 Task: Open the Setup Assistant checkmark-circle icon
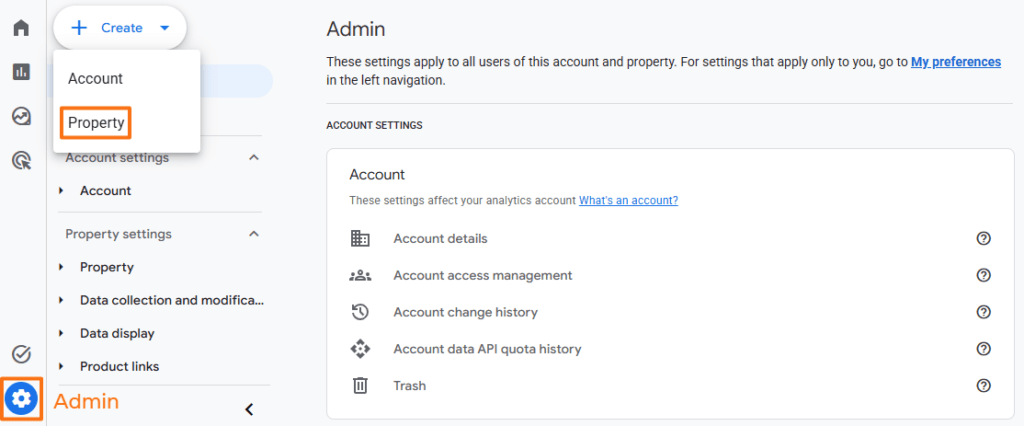pyautogui.click(x=22, y=354)
